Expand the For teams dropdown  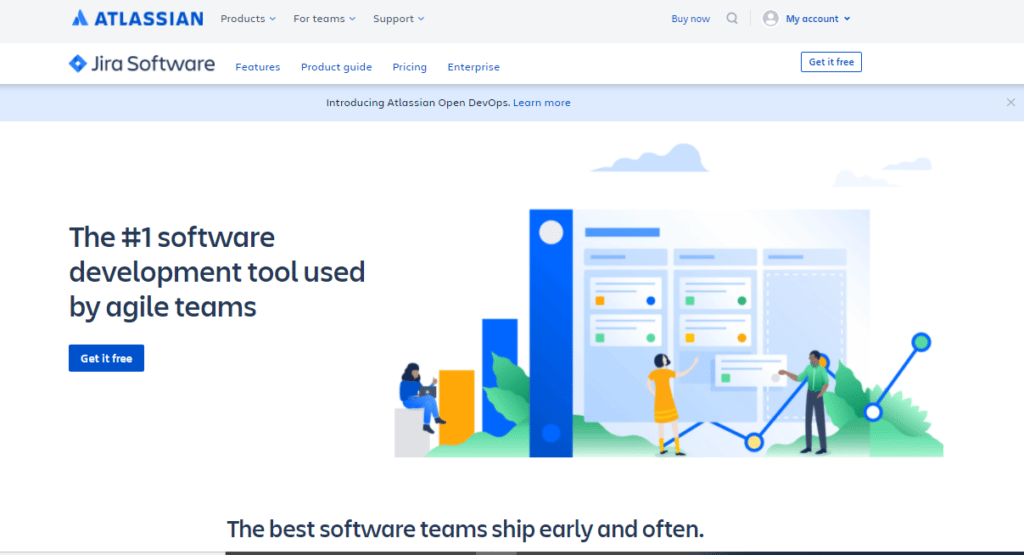325,18
